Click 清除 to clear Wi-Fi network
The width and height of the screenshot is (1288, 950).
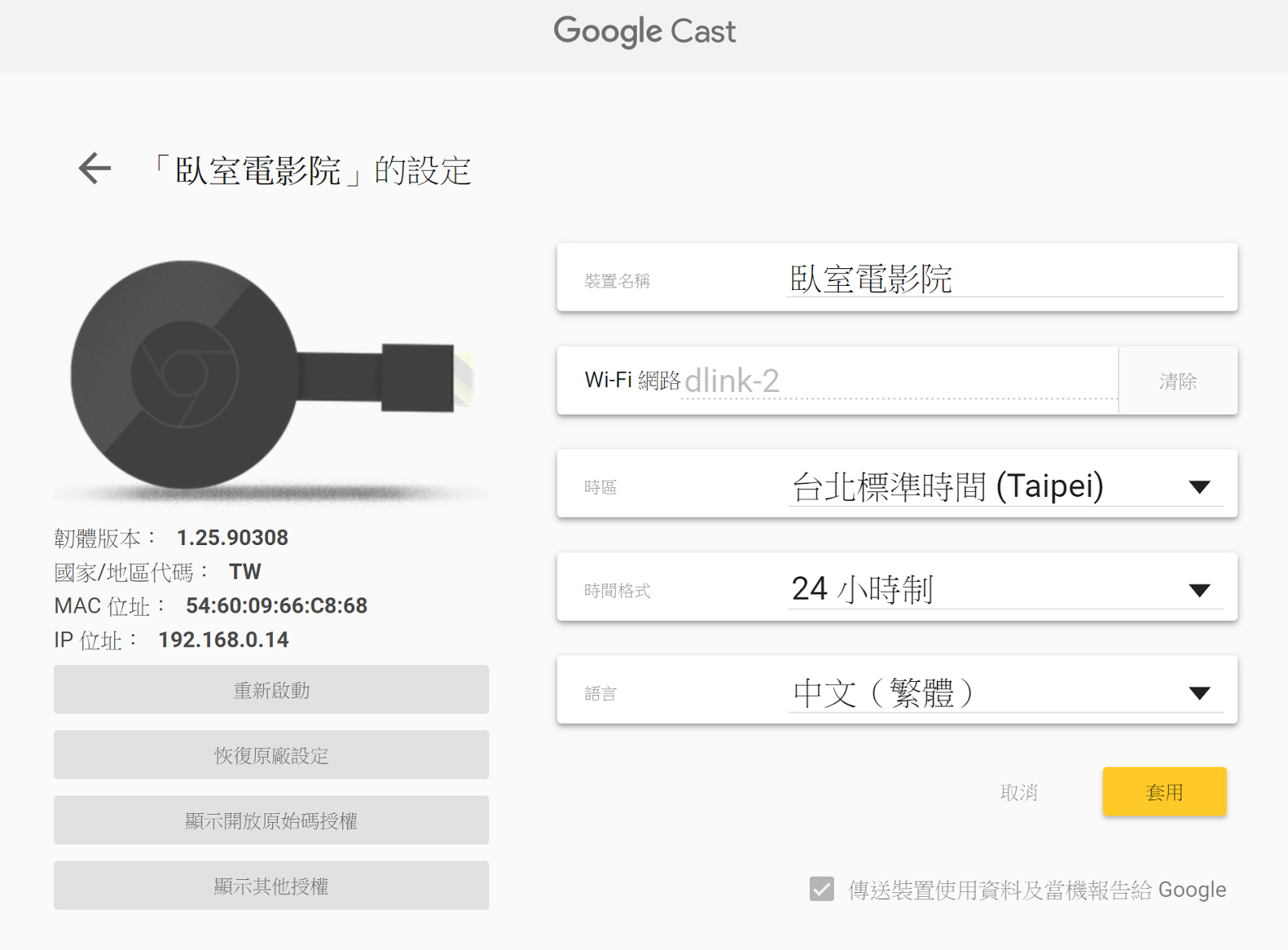point(1178,381)
